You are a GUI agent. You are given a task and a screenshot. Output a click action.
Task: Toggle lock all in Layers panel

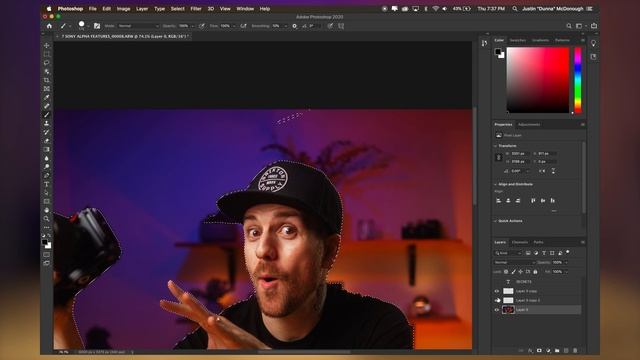click(536, 271)
